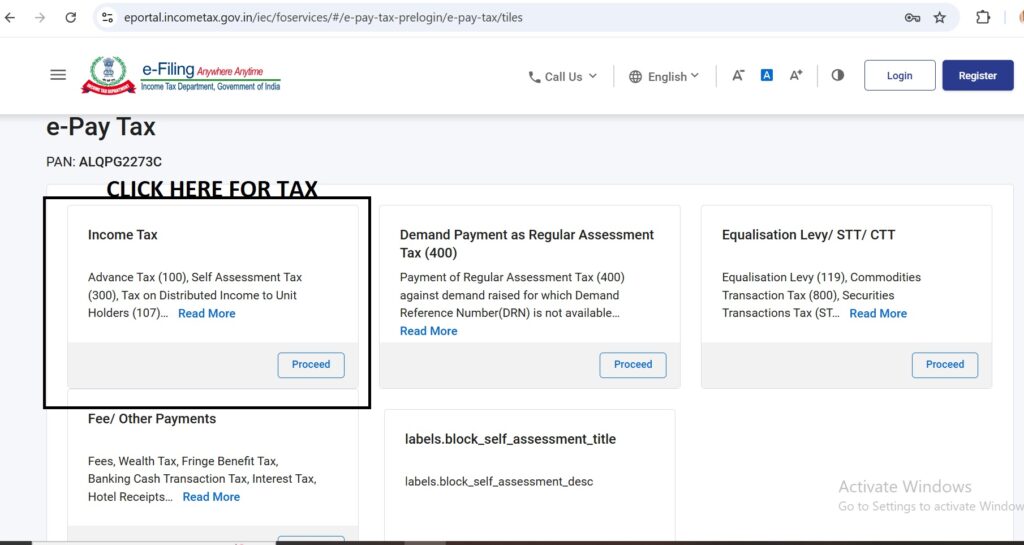Proceed with Income Tax payment
The width and height of the screenshot is (1024, 545).
[311, 365]
